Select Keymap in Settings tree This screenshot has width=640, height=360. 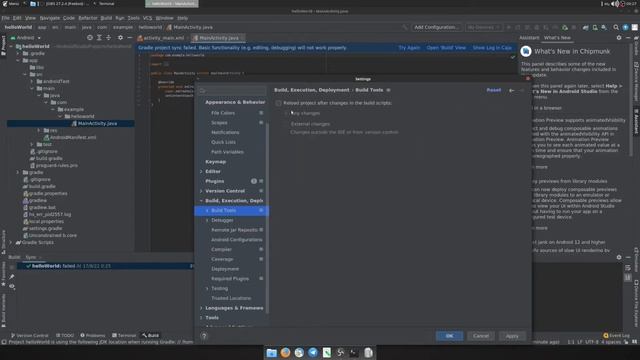(x=216, y=162)
